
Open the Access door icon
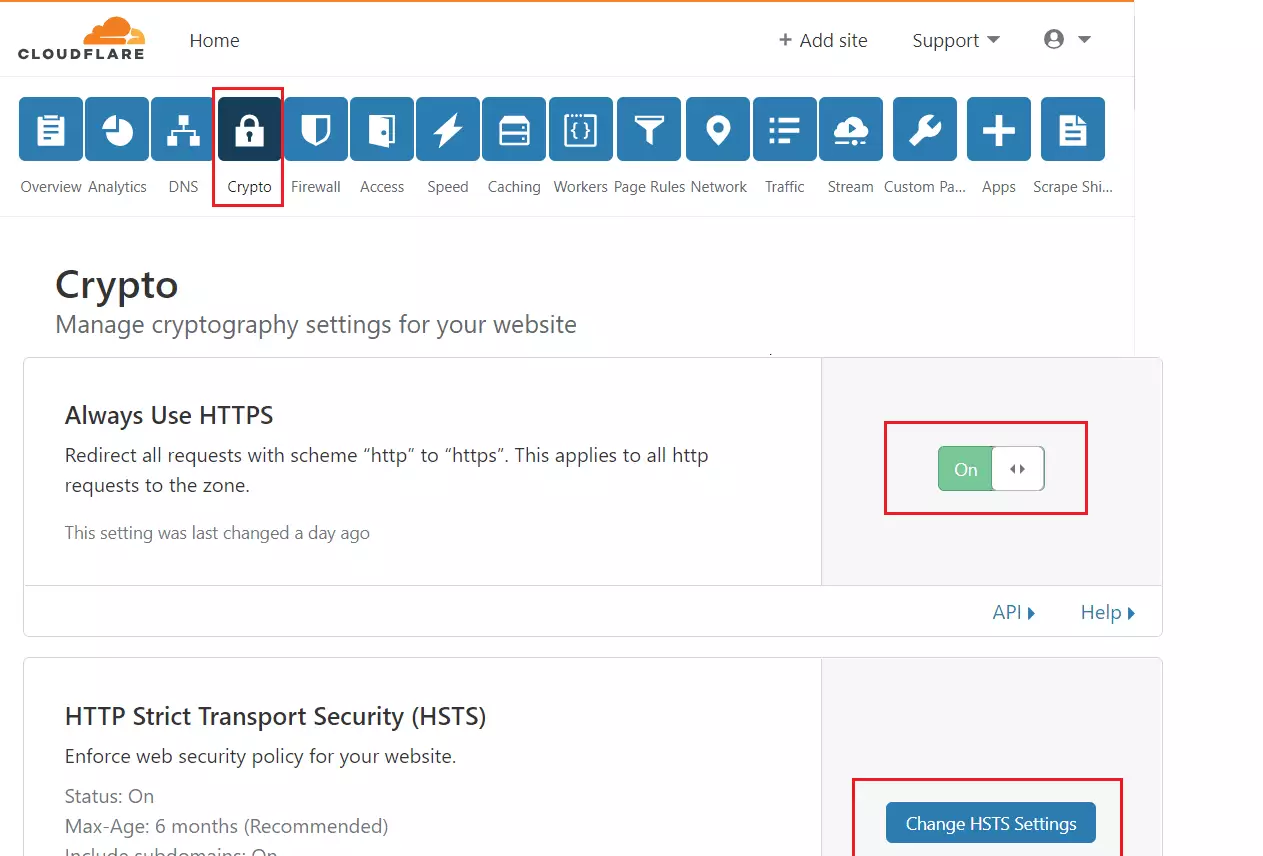click(x=382, y=129)
